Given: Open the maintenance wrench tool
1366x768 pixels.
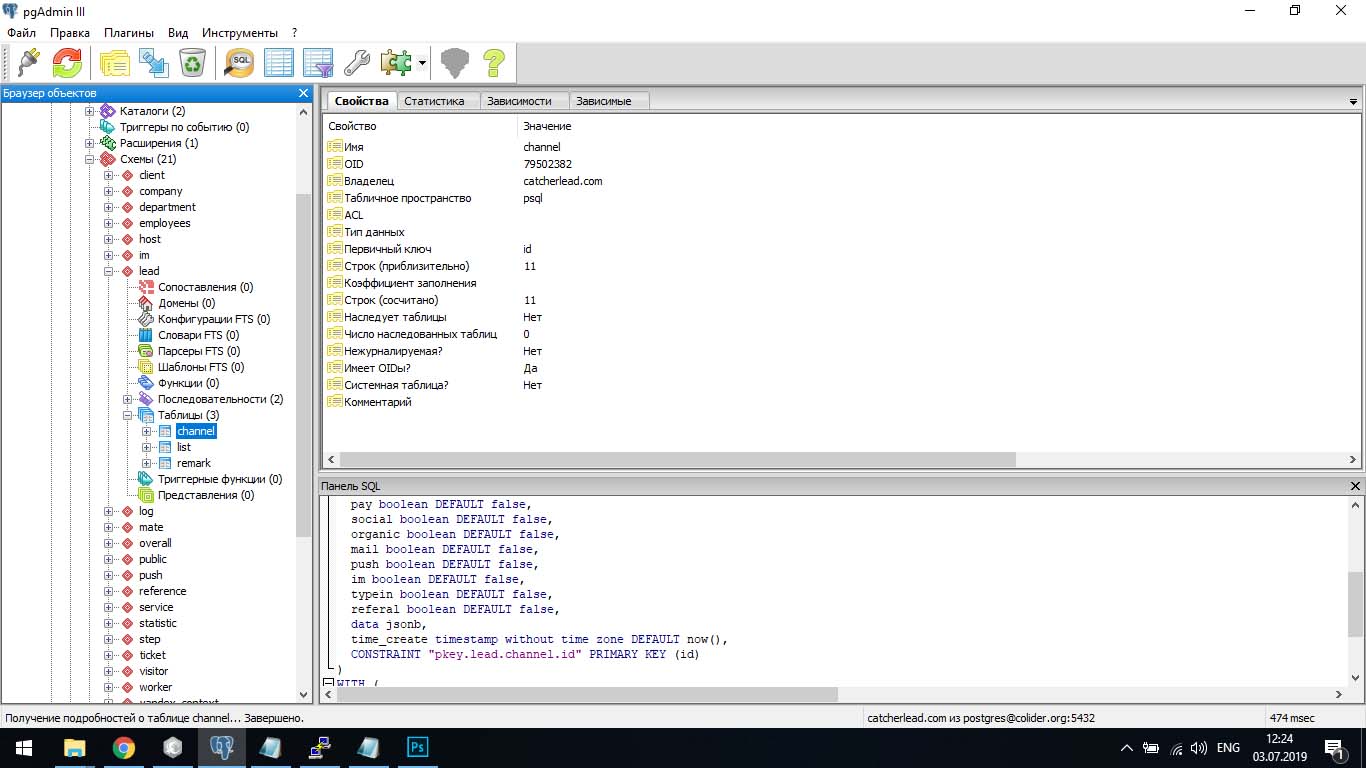Looking at the screenshot, I should coord(357,63).
